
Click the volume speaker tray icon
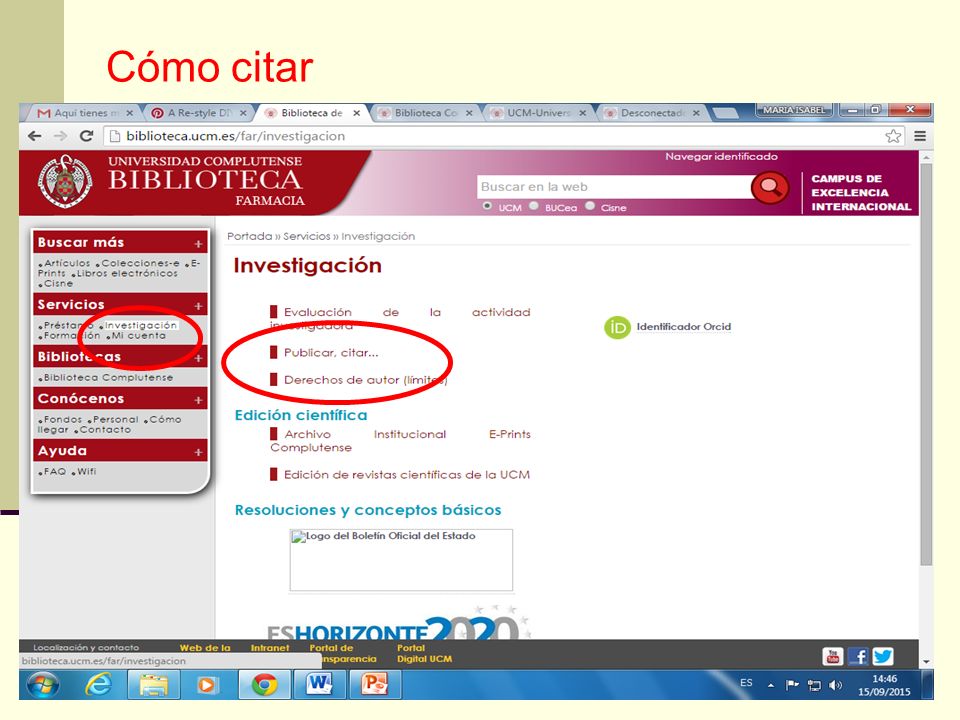point(835,685)
